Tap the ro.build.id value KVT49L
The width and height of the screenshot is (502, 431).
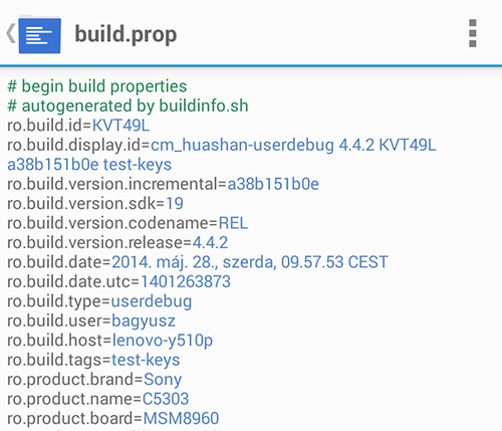tap(121, 126)
